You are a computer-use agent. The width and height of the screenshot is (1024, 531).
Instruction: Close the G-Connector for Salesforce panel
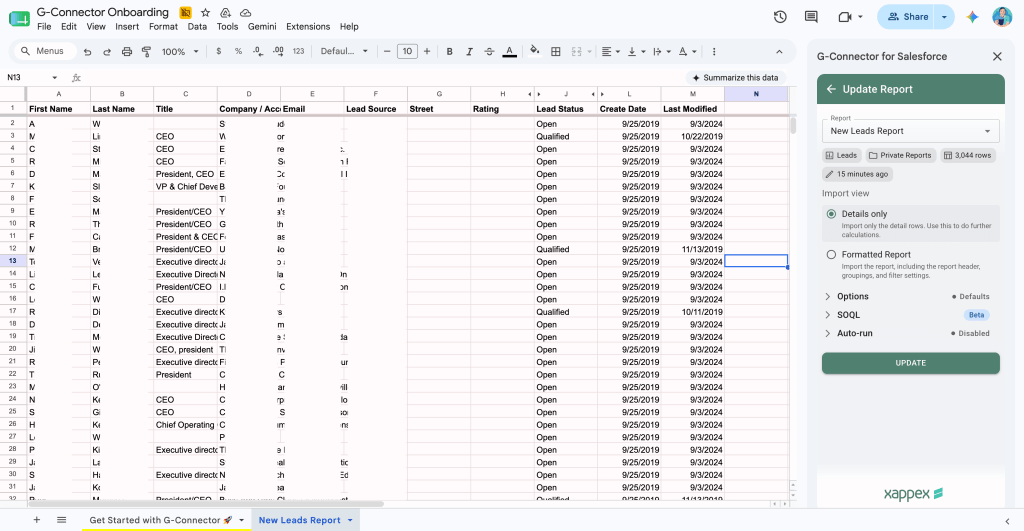tap(997, 56)
